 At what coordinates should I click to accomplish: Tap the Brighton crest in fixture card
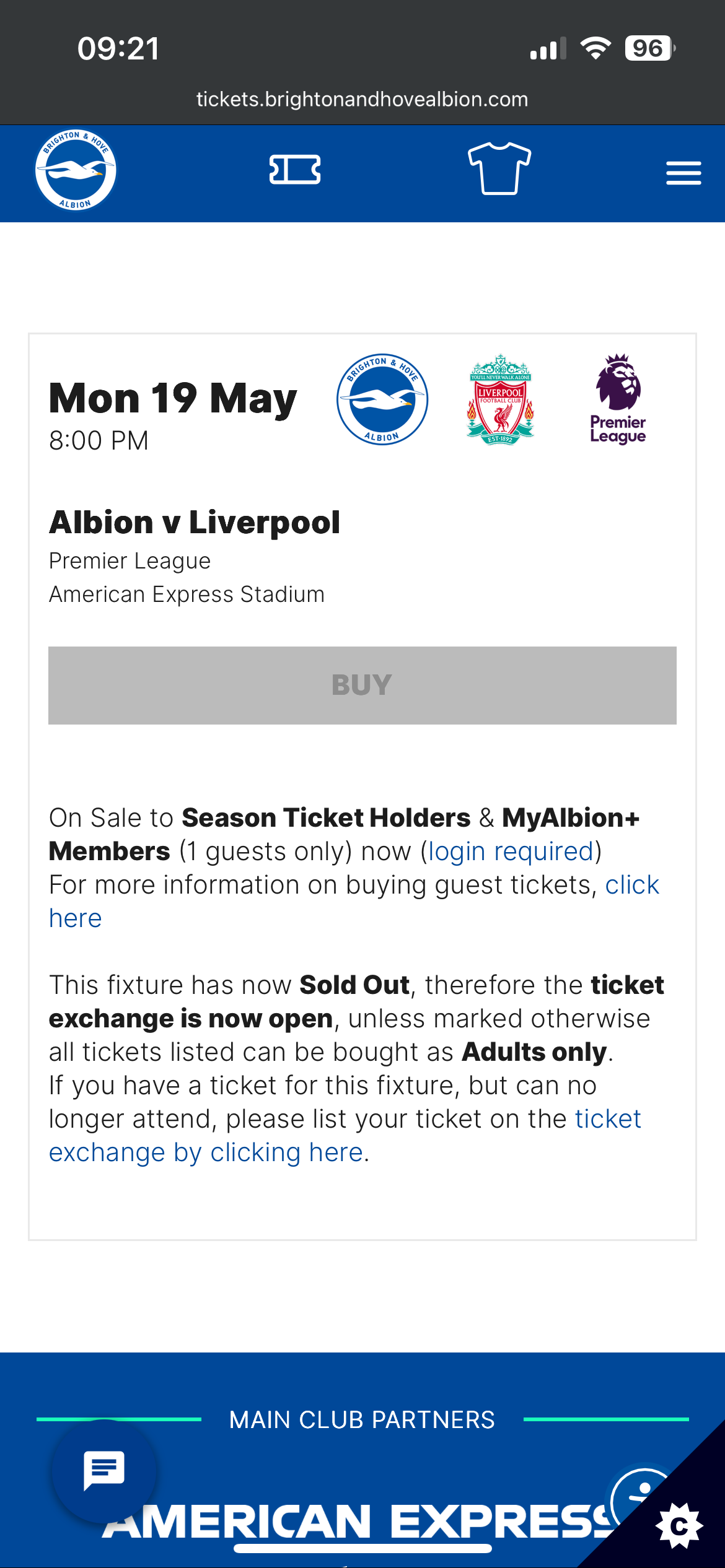tap(382, 399)
